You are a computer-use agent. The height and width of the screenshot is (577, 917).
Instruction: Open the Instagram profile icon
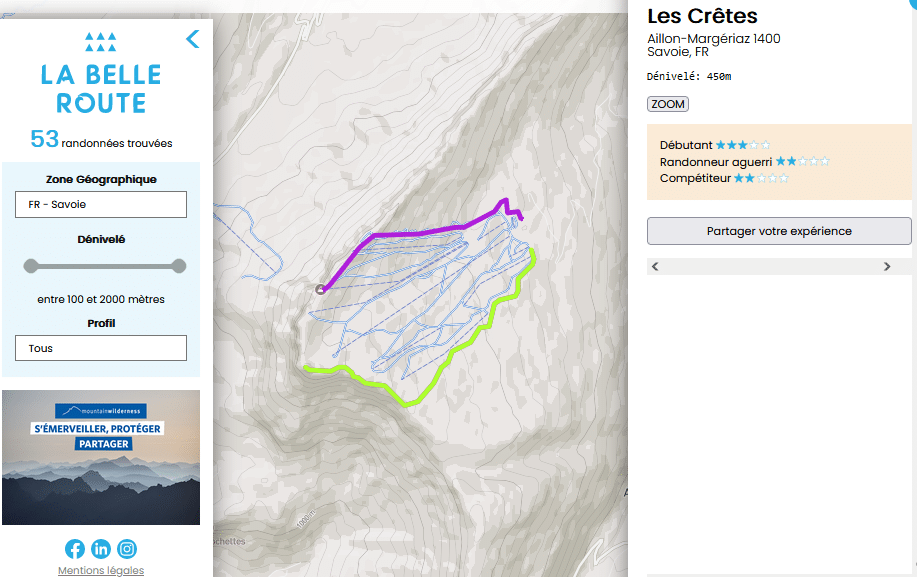coord(127,549)
